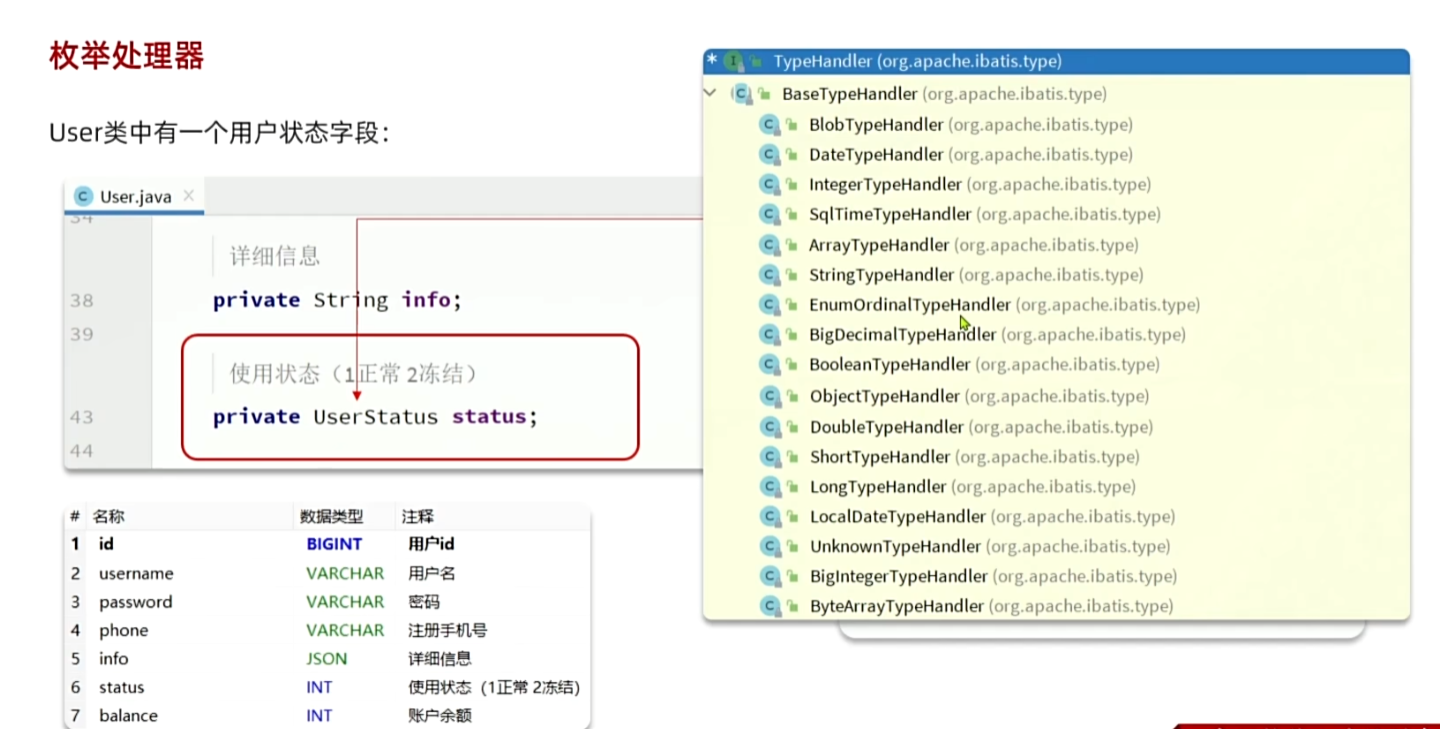Click the JSON data type of info
The width and height of the screenshot is (1440, 729).
pyautogui.click(x=327, y=659)
